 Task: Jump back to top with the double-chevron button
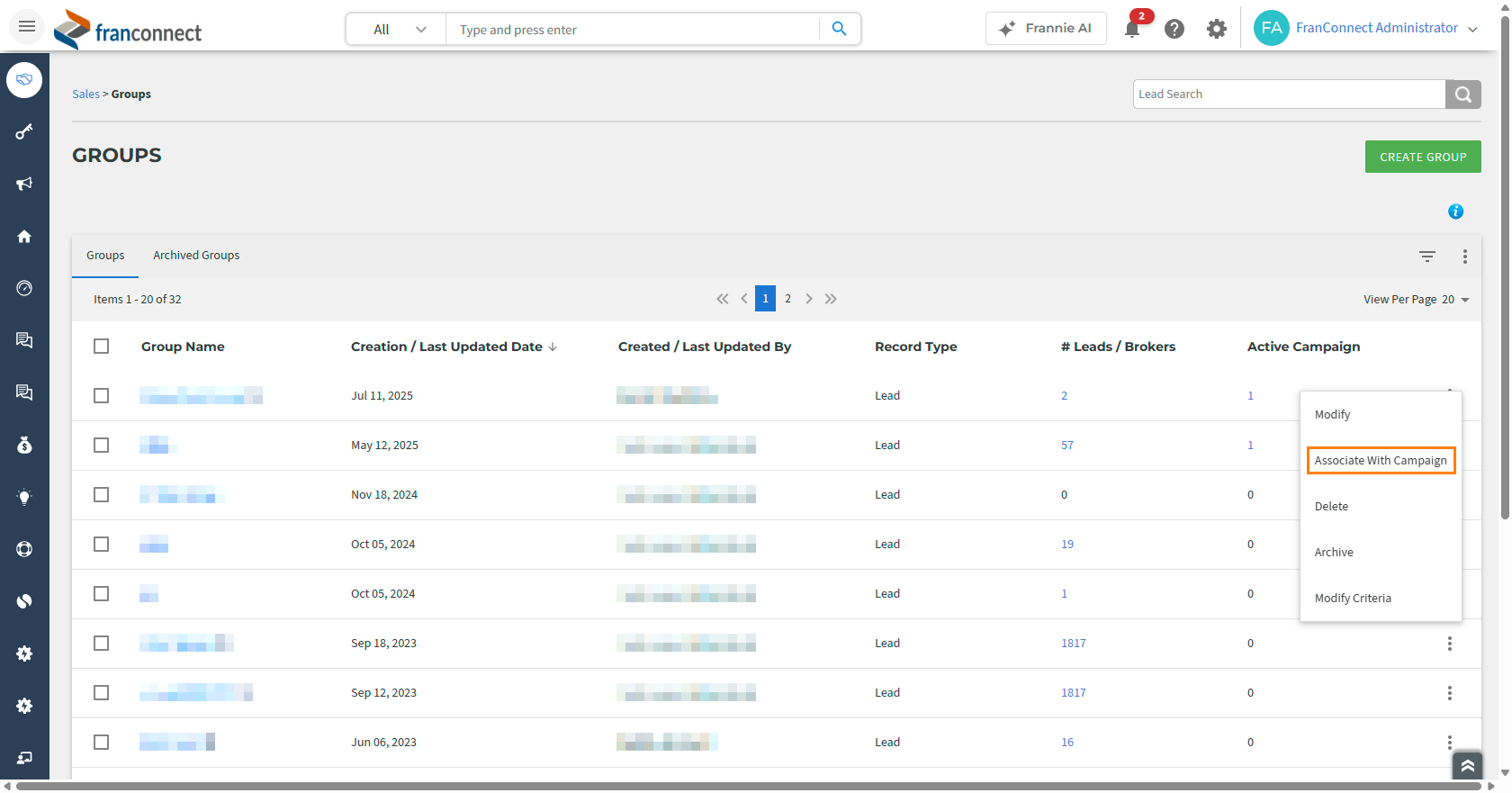(1467, 766)
